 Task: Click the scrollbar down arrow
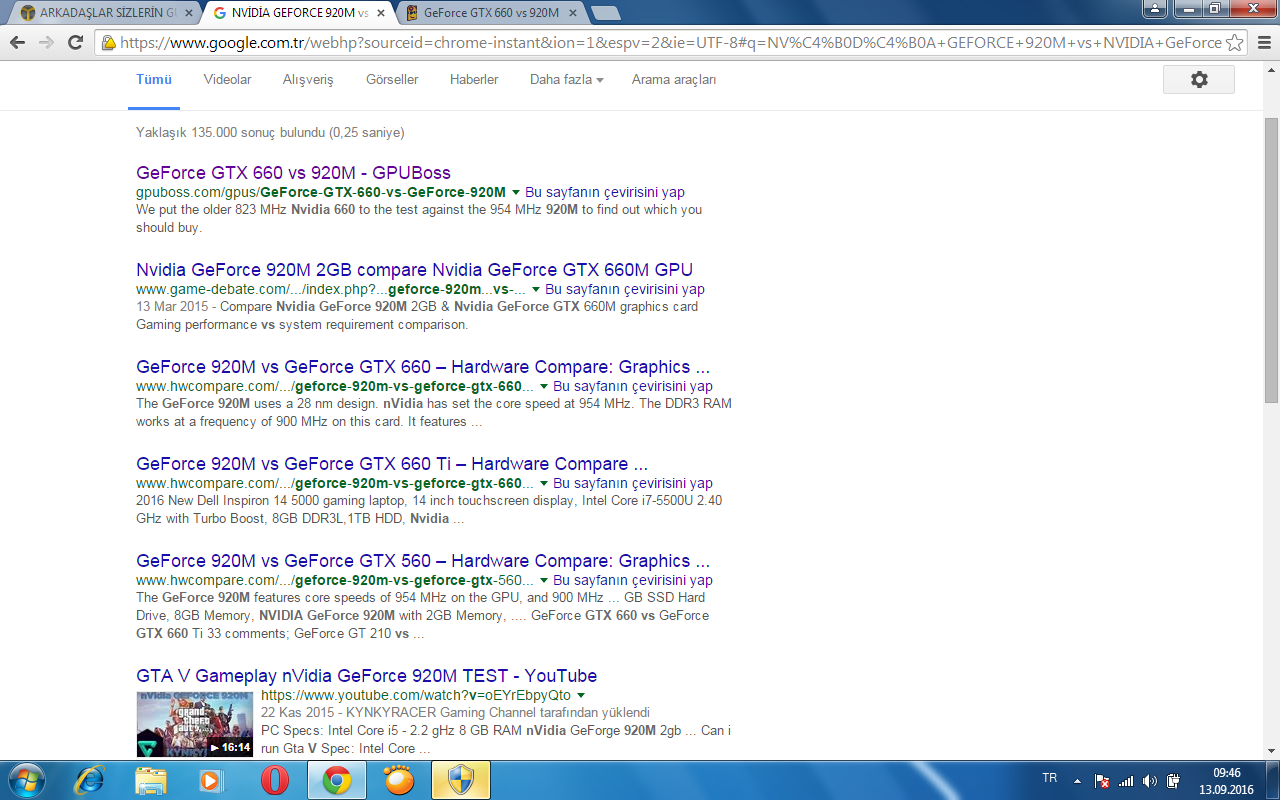(x=1271, y=751)
